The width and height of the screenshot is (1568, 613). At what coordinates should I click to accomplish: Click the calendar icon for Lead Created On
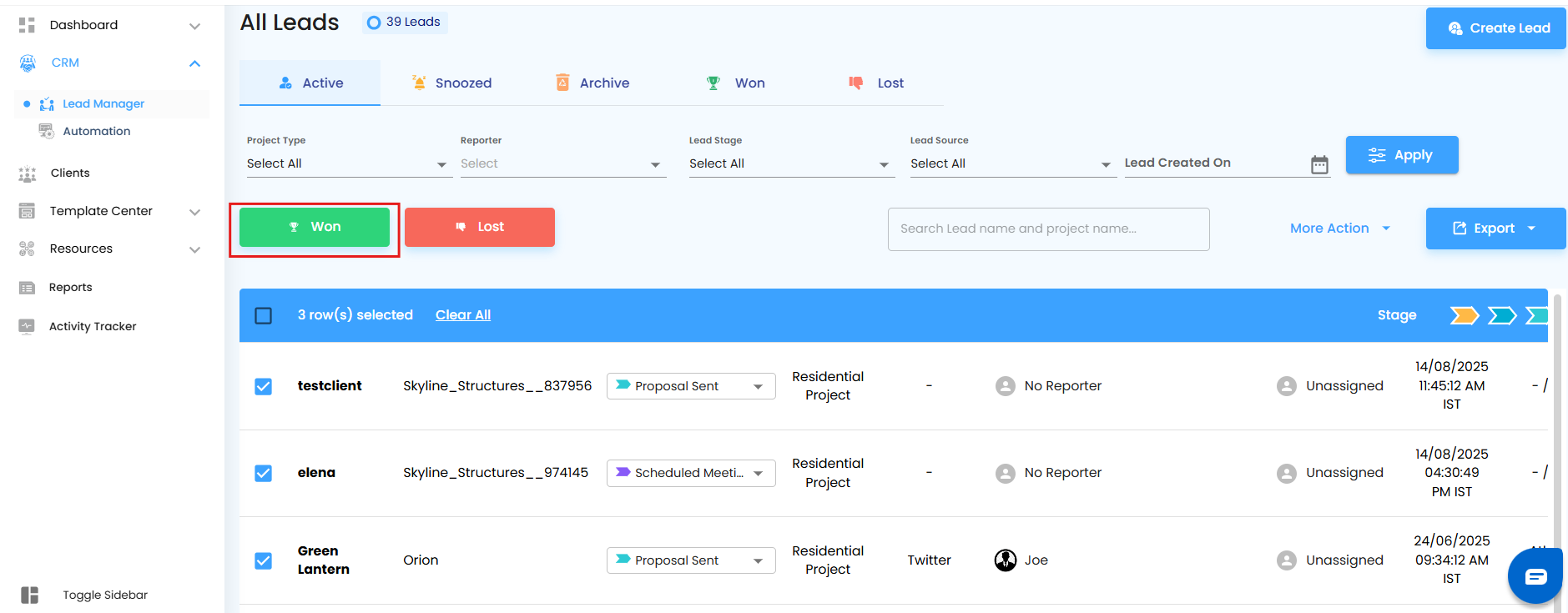coord(1319,164)
